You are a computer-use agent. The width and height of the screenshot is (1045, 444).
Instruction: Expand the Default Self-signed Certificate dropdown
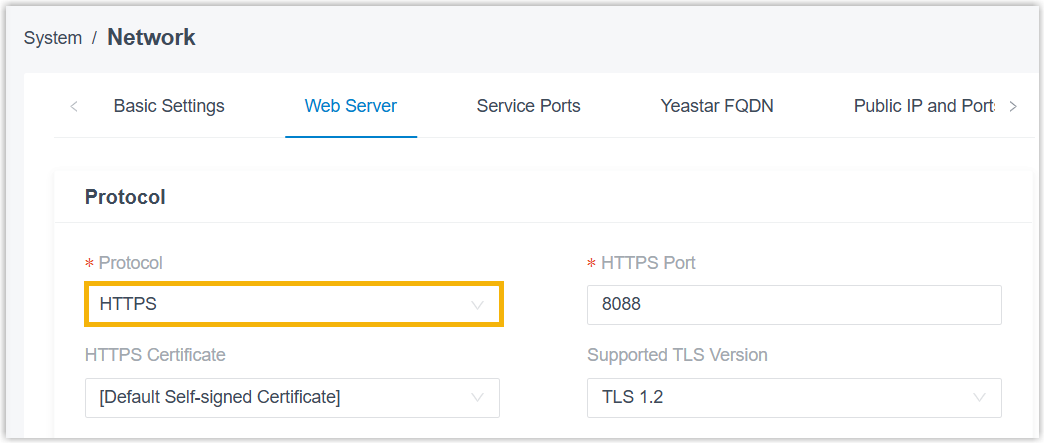280,398
